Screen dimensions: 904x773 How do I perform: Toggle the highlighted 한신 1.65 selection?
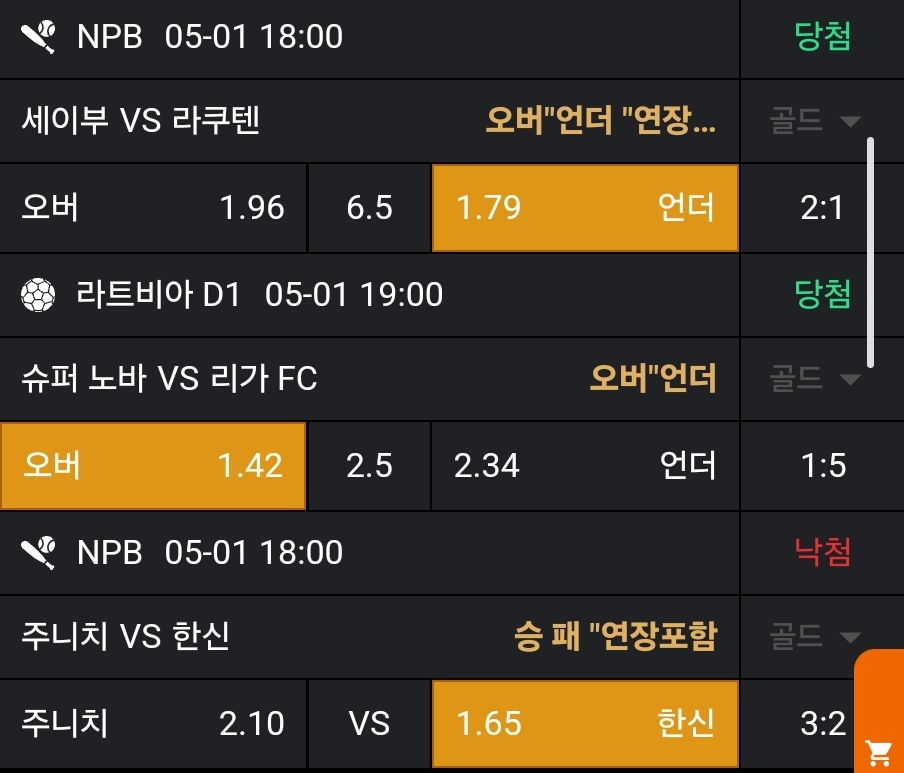tap(585, 723)
